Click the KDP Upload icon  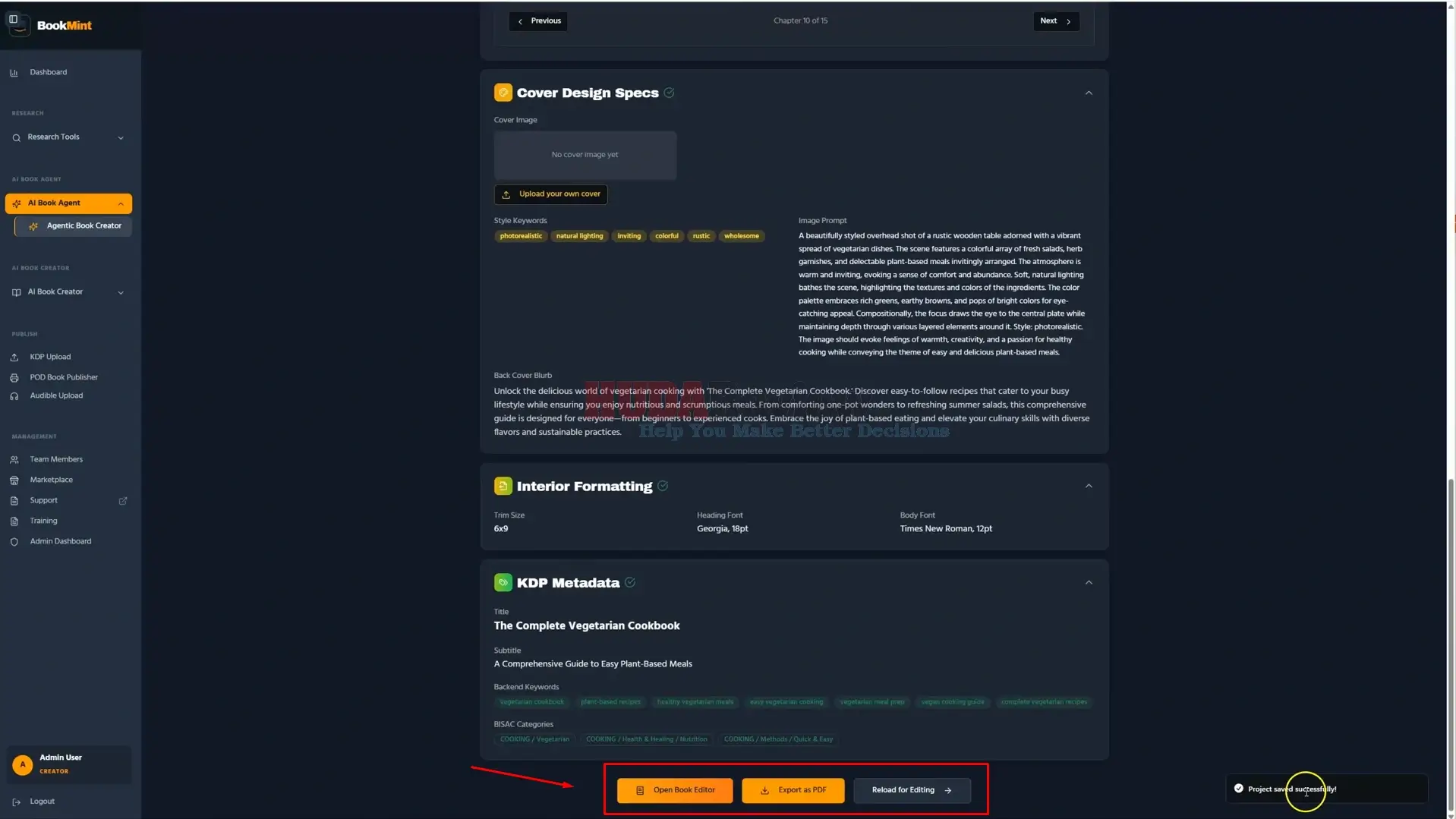click(x=14, y=357)
